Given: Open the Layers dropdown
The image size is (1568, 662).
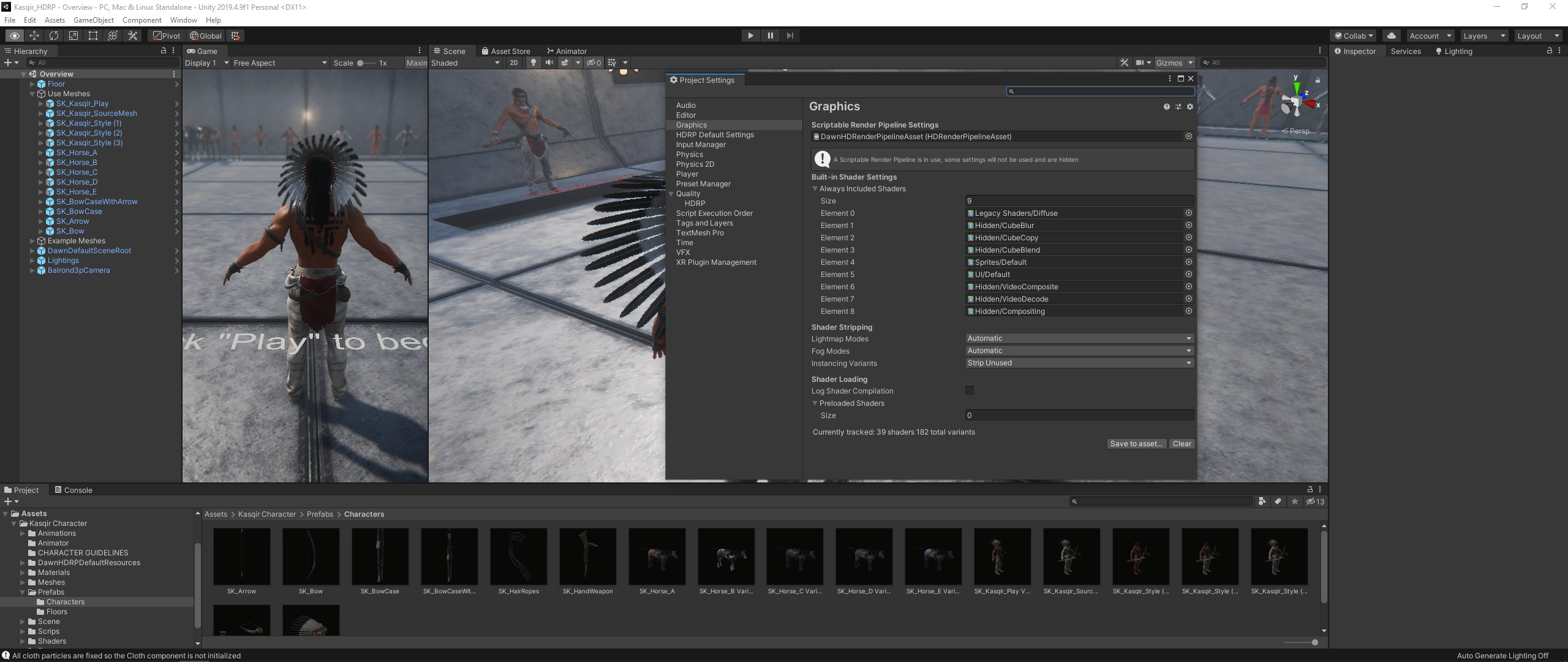Looking at the screenshot, I should [1483, 36].
